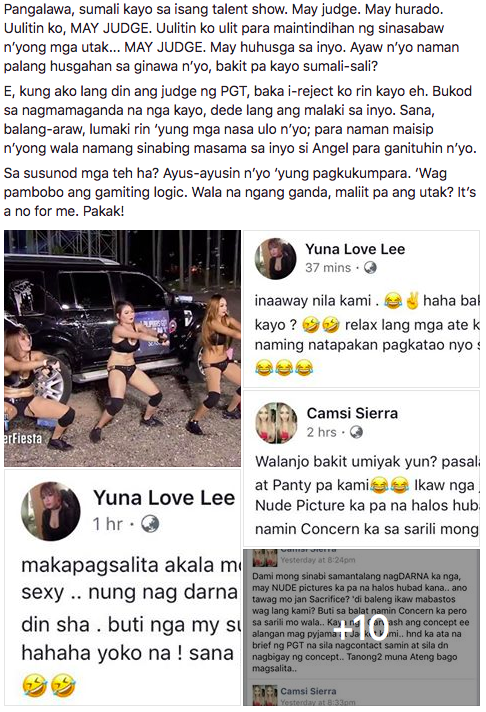Open the dancers-by-car photo
Image resolution: width=486 pixels, height=712 pixels.
[x=123, y=348]
